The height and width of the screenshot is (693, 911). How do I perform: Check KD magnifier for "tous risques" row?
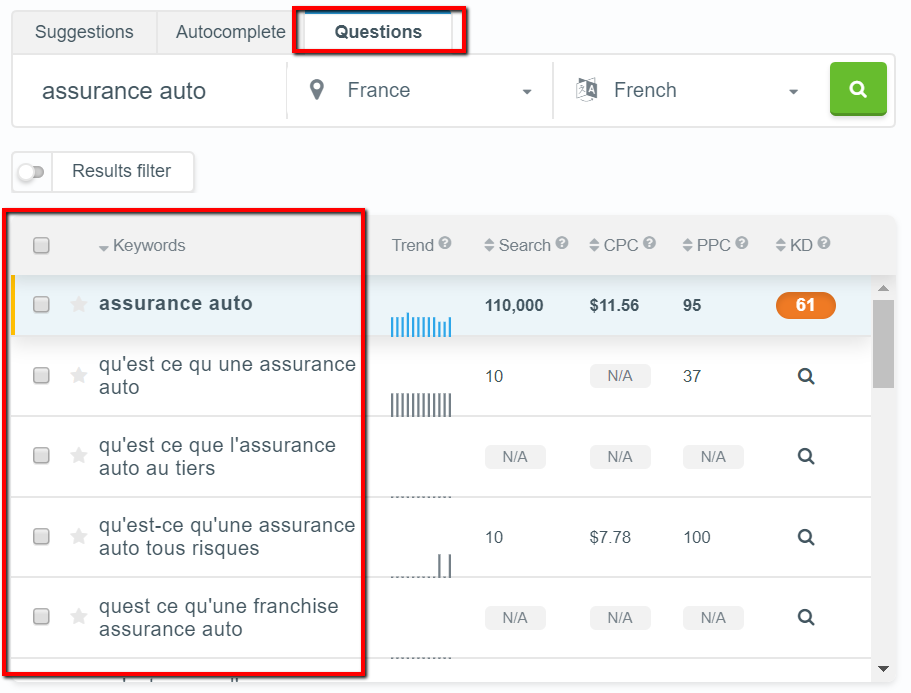pyautogui.click(x=806, y=537)
